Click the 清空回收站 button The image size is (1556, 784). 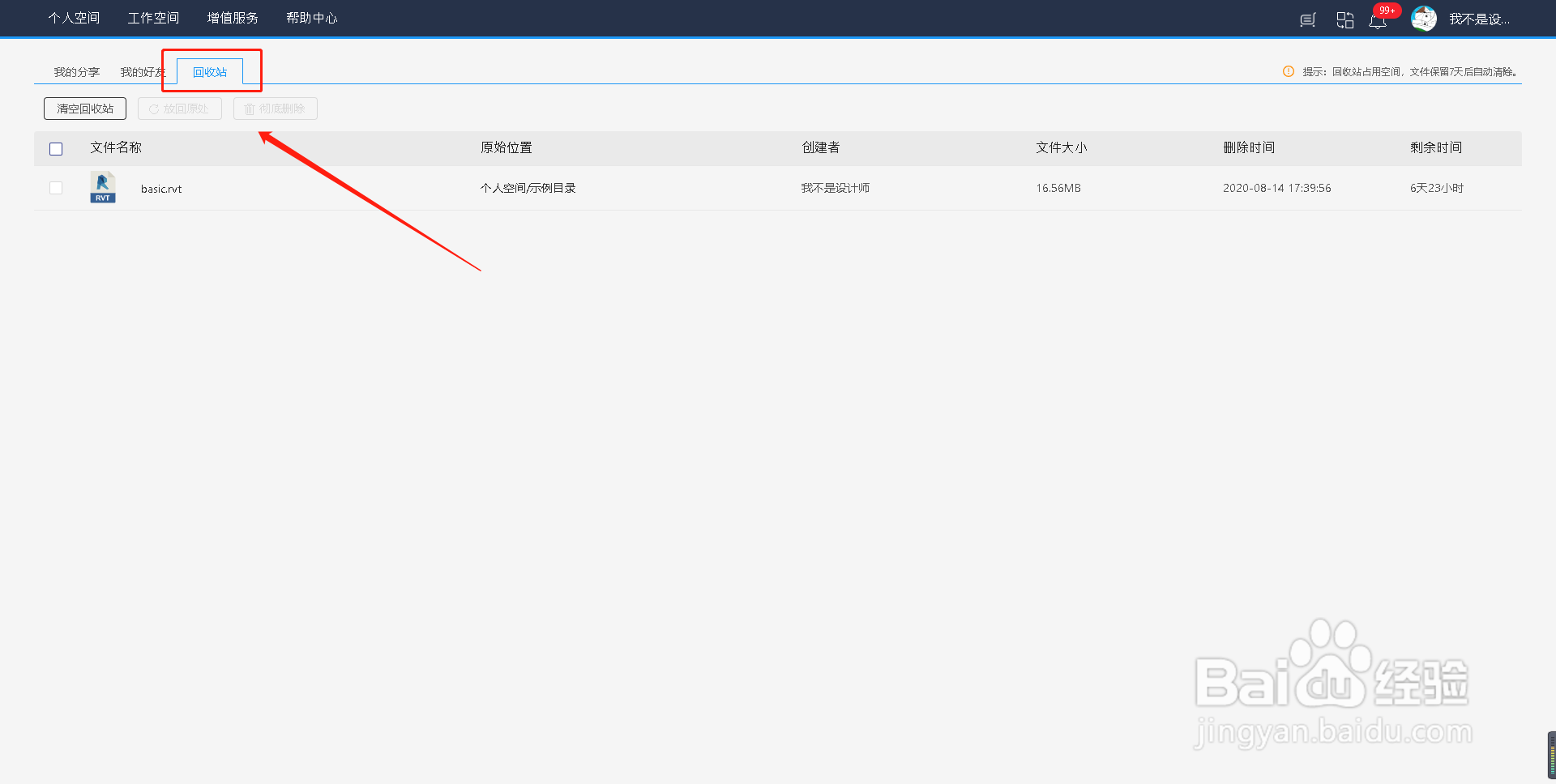(85, 109)
